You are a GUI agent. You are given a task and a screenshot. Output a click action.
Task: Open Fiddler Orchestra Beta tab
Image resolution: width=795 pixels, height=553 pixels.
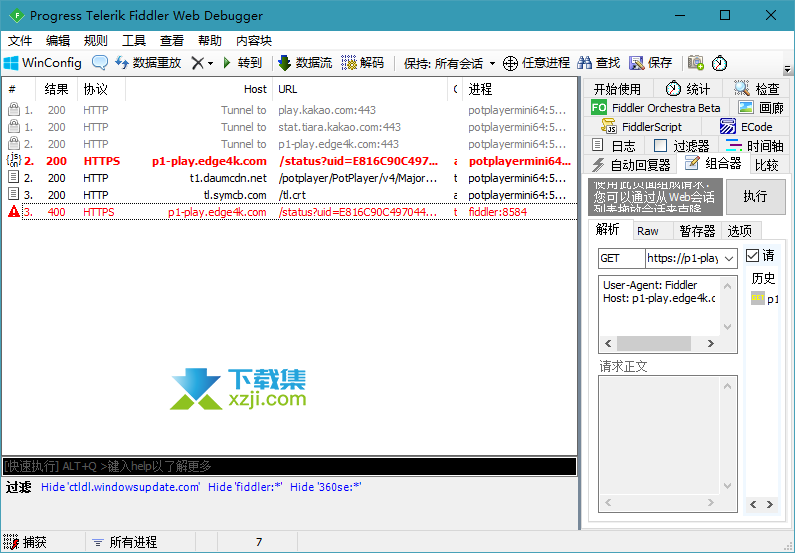pos(656,108)
